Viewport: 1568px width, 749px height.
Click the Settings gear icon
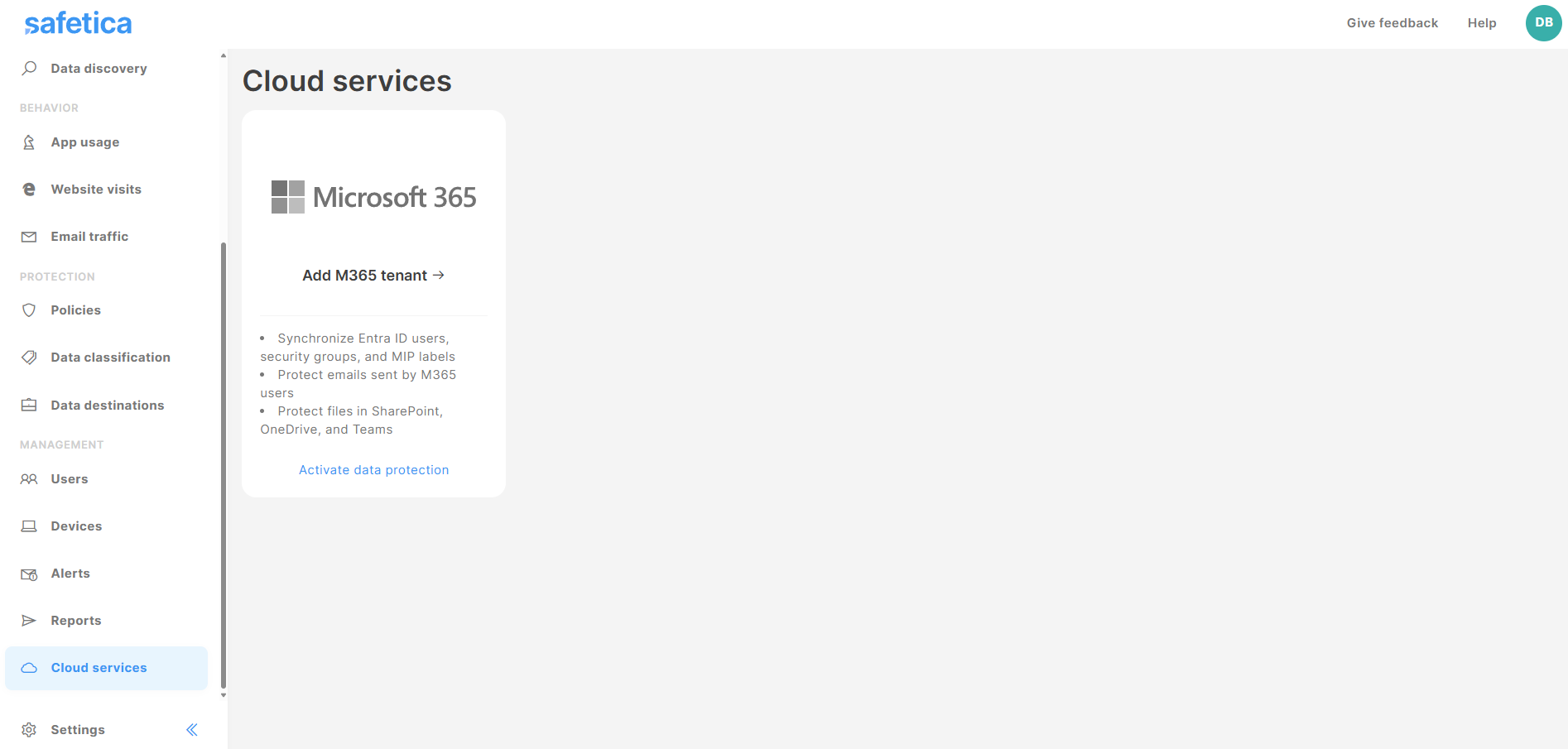point(29,729)
